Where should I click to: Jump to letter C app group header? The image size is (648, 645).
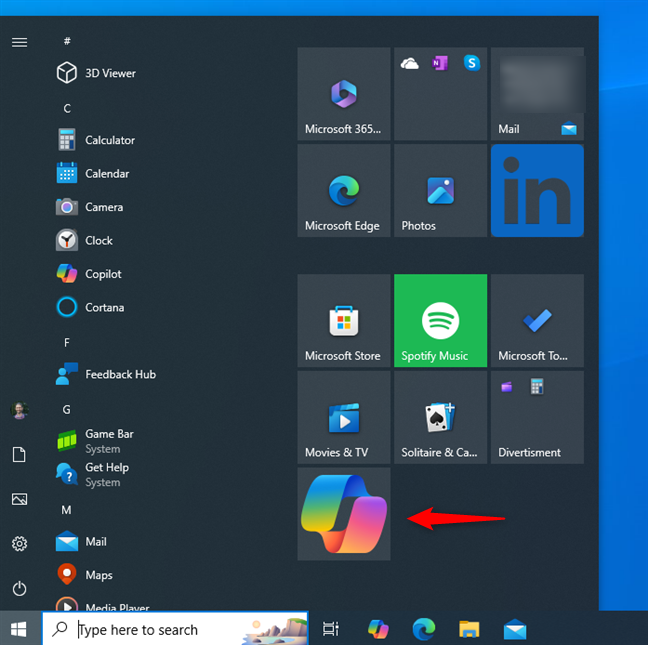point(67,108)
